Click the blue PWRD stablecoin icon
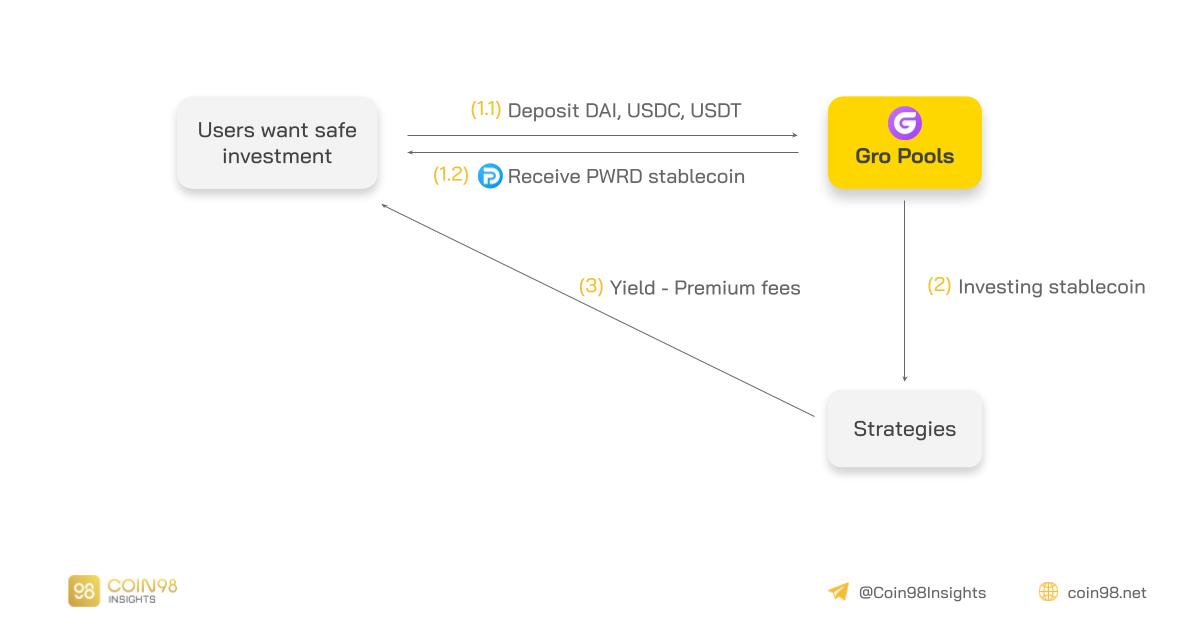Image resolution: width=1200 pixels, height=628 pixels. [490, 176]
